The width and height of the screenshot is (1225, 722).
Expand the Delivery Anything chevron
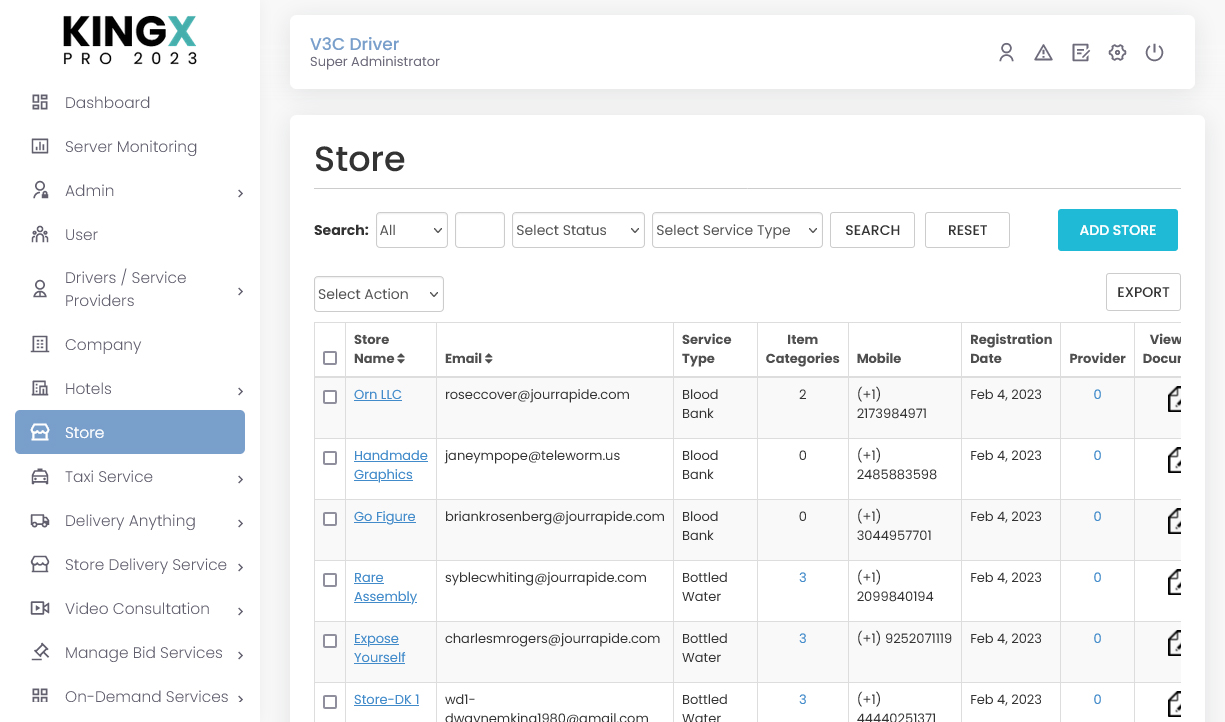[x=240, y=523]
